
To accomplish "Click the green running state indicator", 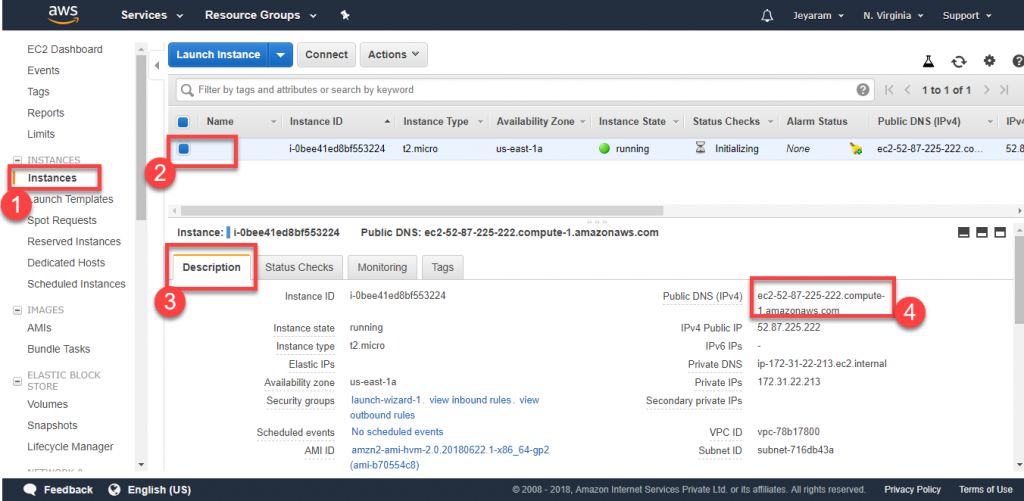I will 604,149.
